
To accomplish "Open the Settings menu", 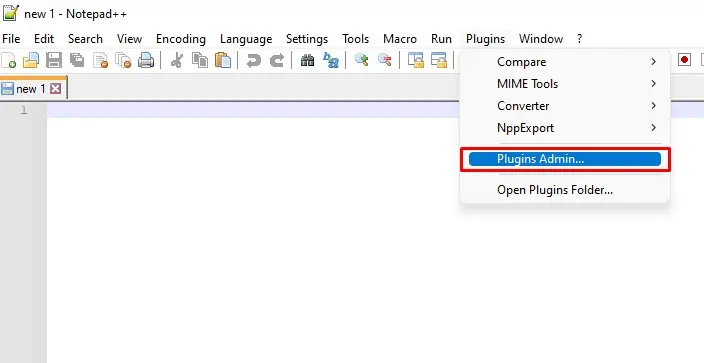I will 307,39.
